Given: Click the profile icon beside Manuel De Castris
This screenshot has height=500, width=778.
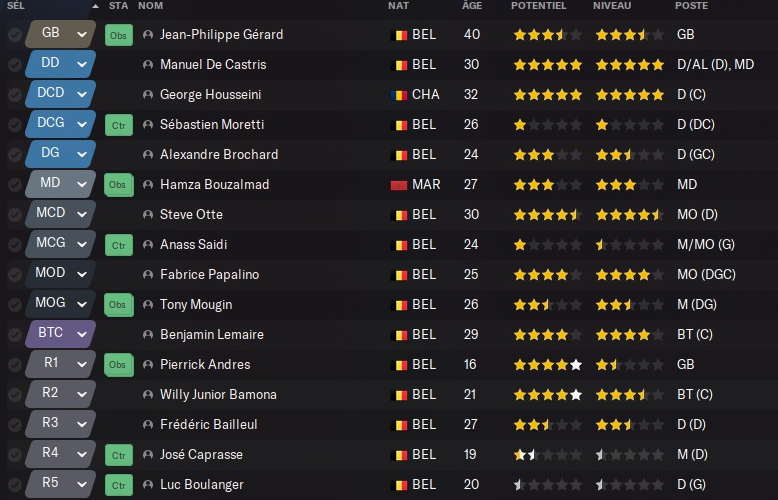Looking at the screenshot, I should 148,65.
